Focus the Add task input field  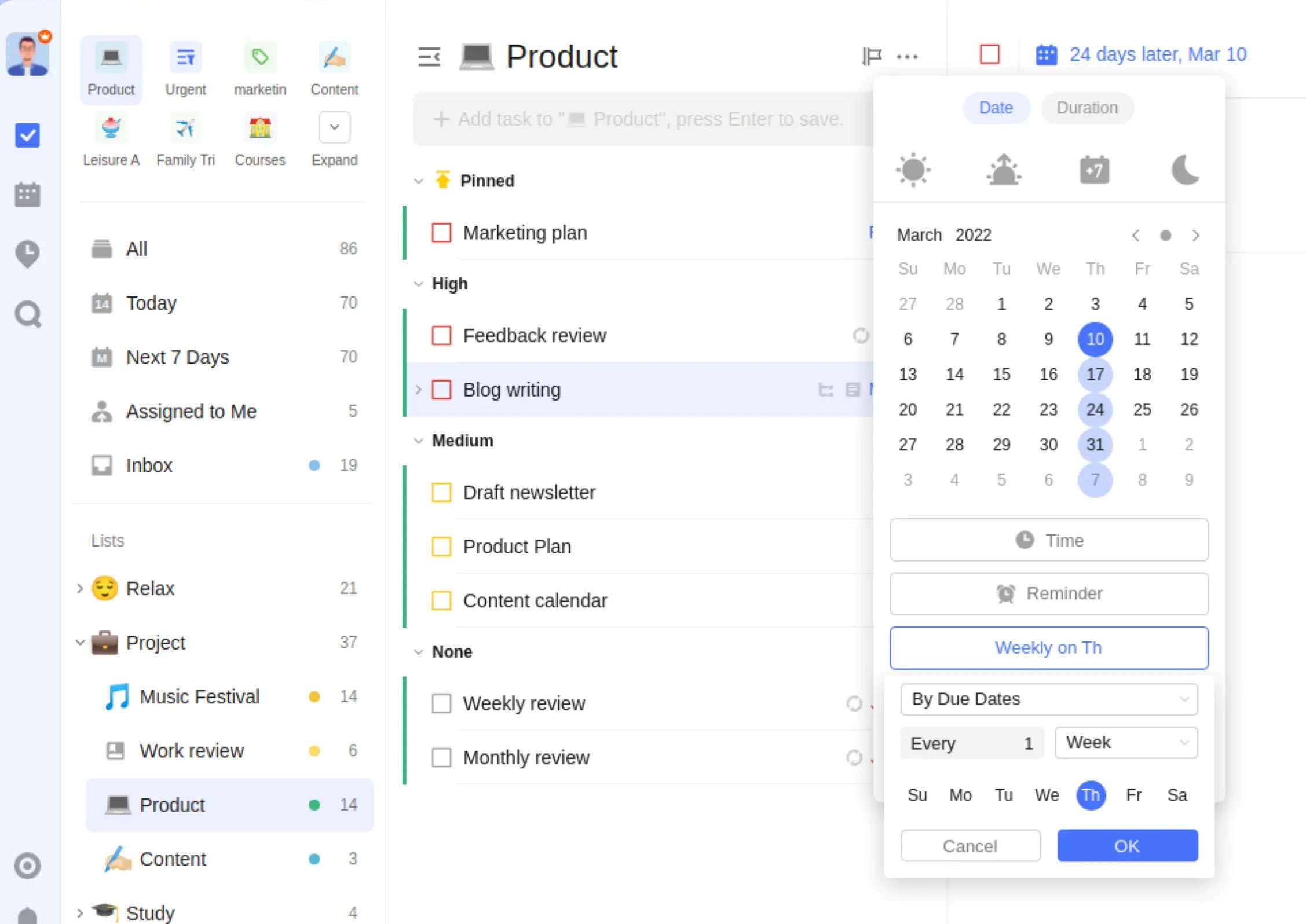pyautogui.click(x=643, y=119)
